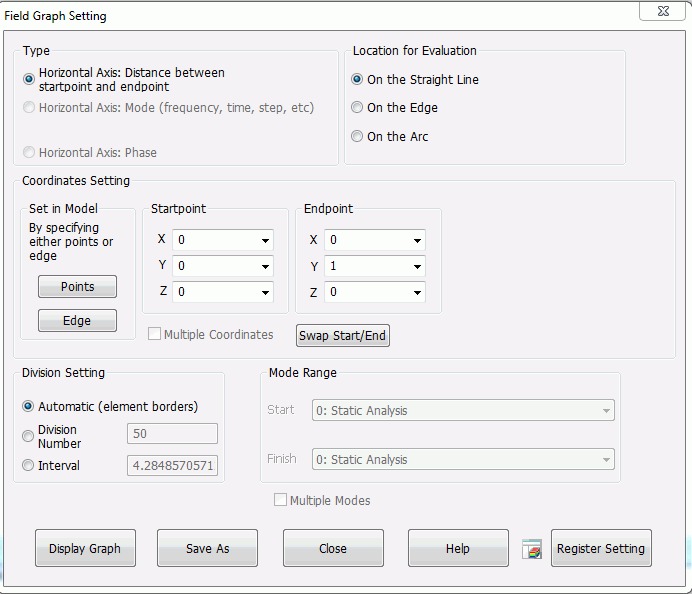
Task: Expand Endpoint X coordinate dropdown
Action: click(417, 240)
